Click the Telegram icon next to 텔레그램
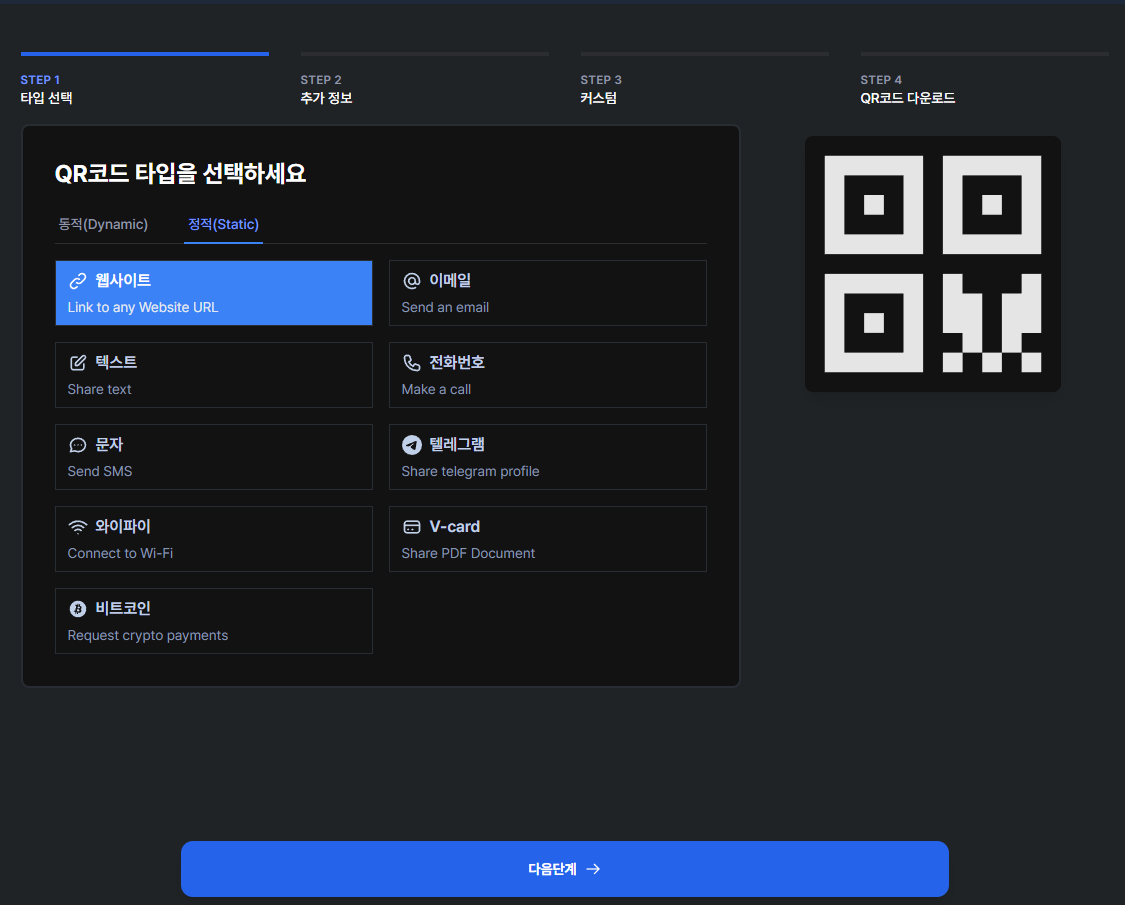The height and width of the screenshot is (905, 1125). [412, 445]
